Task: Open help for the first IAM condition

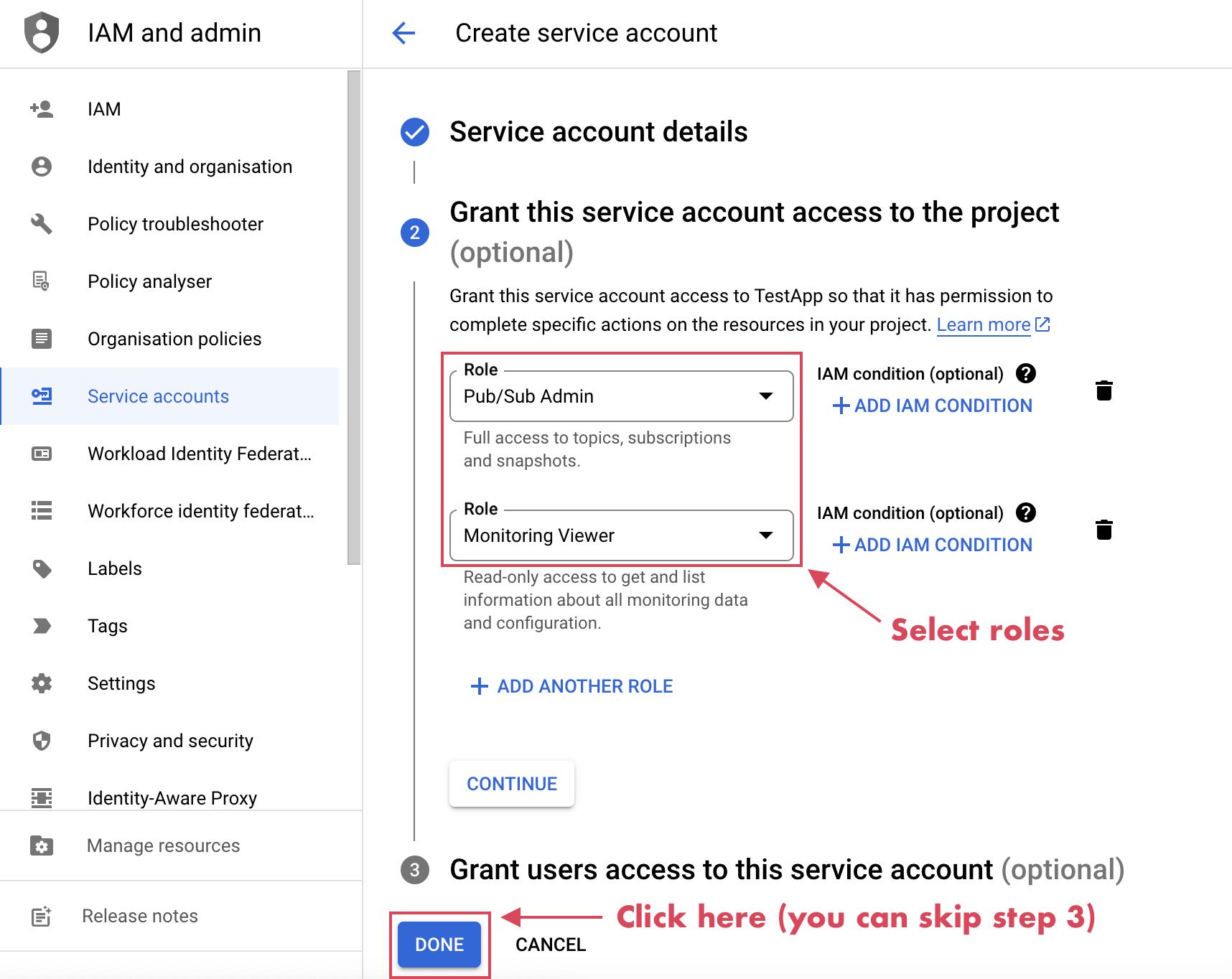Action: click(x=1026, y=373)
